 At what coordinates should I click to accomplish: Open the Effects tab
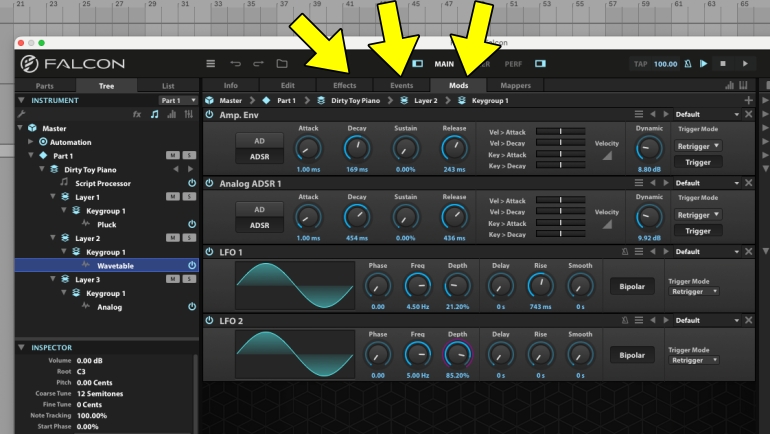[345, 85]
